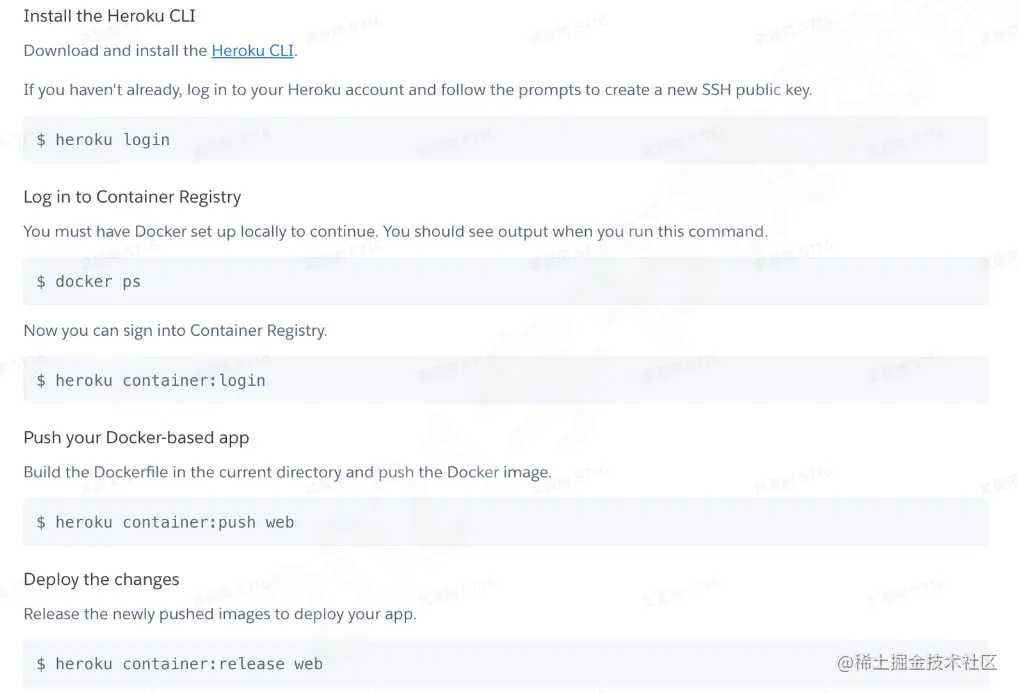Viewport: 1018px width, 693px height.
Task: Click the Log in to Container Registry heading
Action: (132, 197)
